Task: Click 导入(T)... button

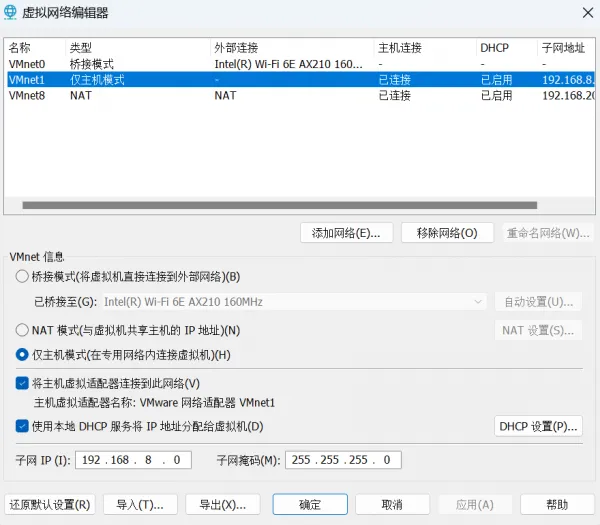Action: (140, 504)
